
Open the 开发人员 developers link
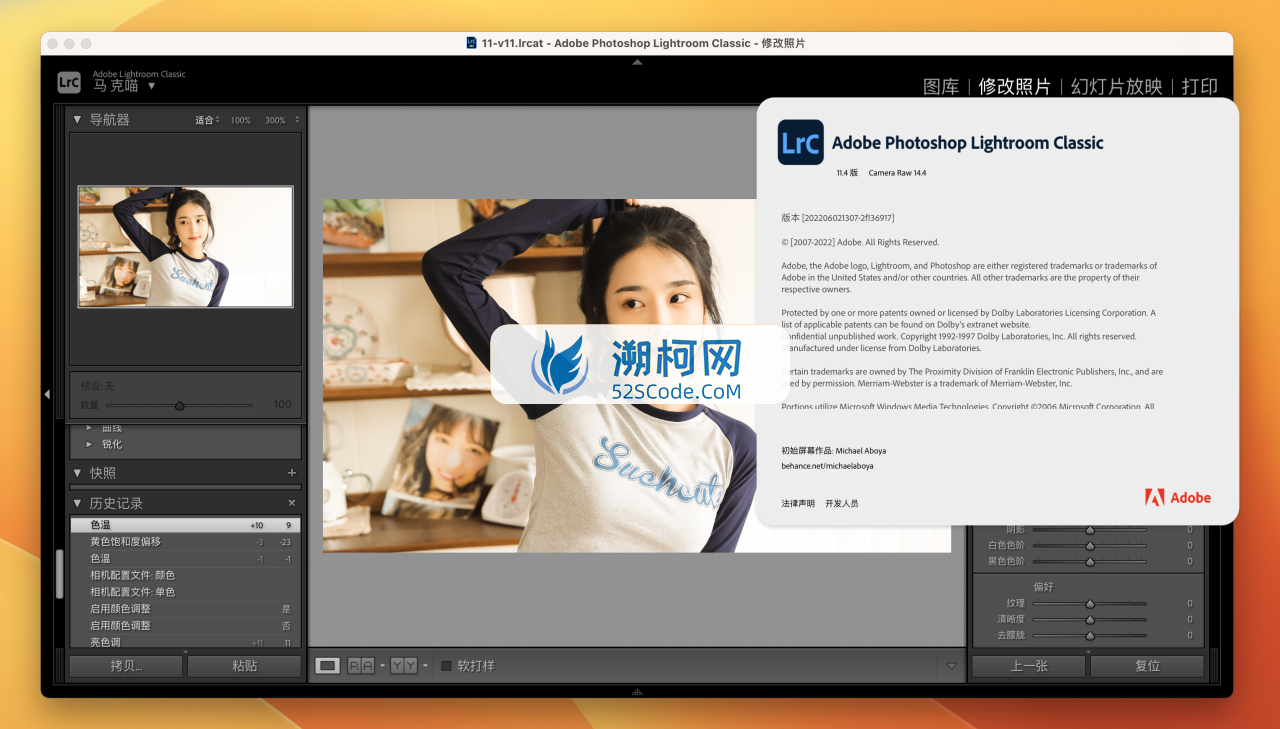click(841, 503)
